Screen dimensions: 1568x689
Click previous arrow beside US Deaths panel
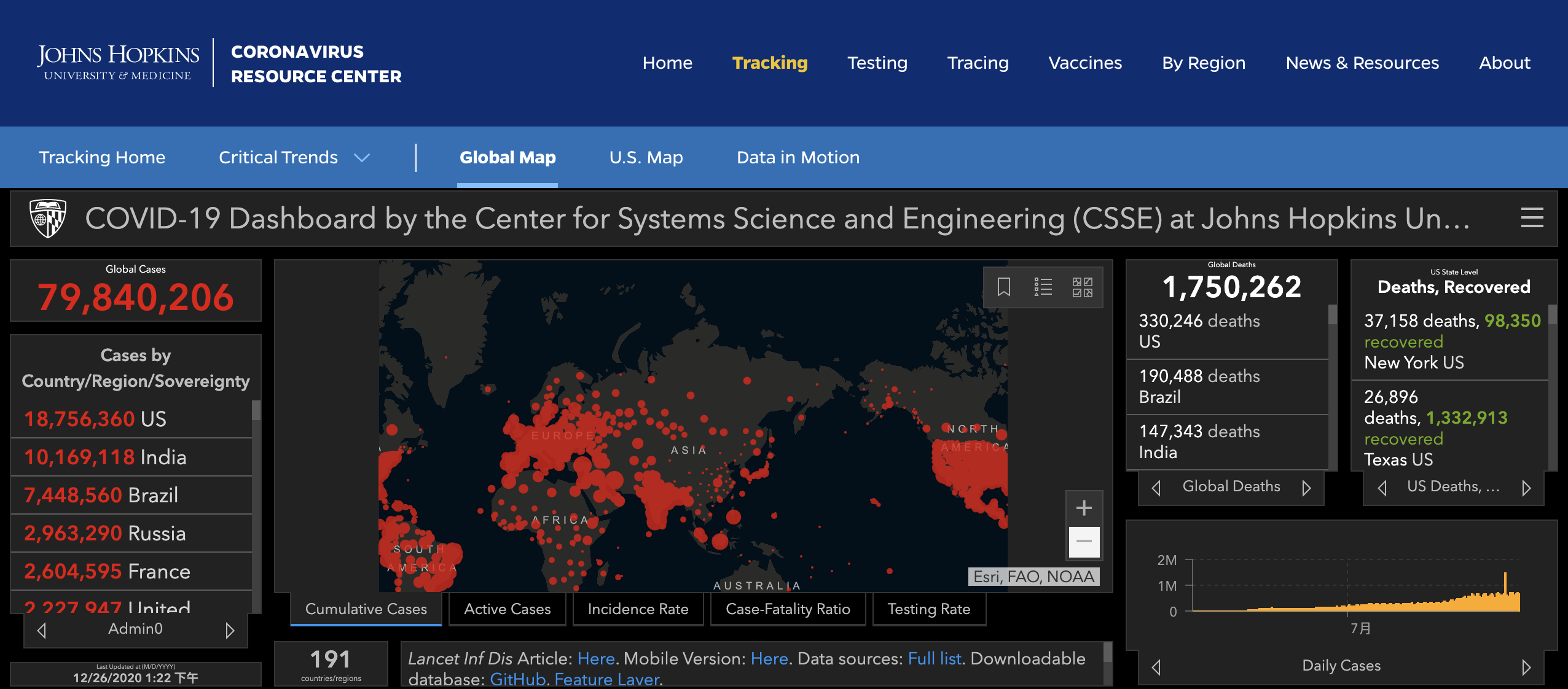click(1382, 488)
